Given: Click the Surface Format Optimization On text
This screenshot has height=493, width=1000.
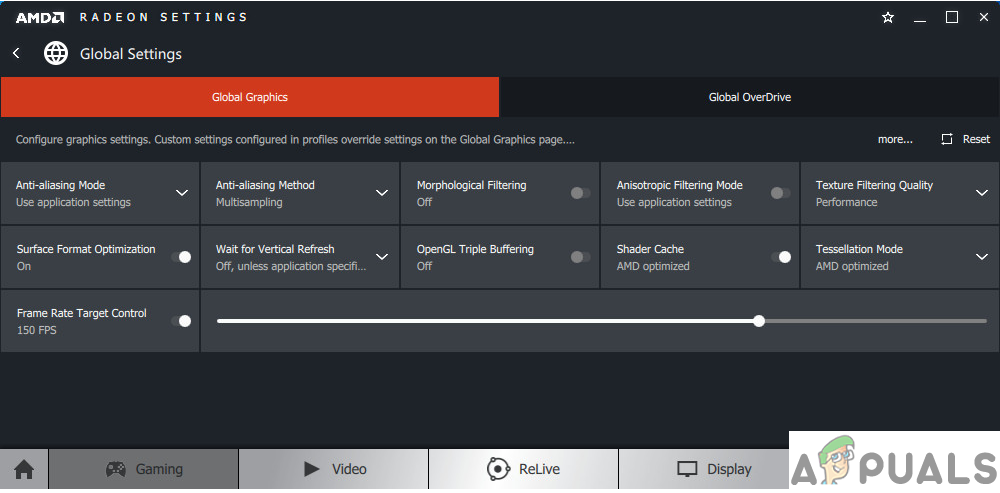Looking at the screenshot, I should click(24, 266).
